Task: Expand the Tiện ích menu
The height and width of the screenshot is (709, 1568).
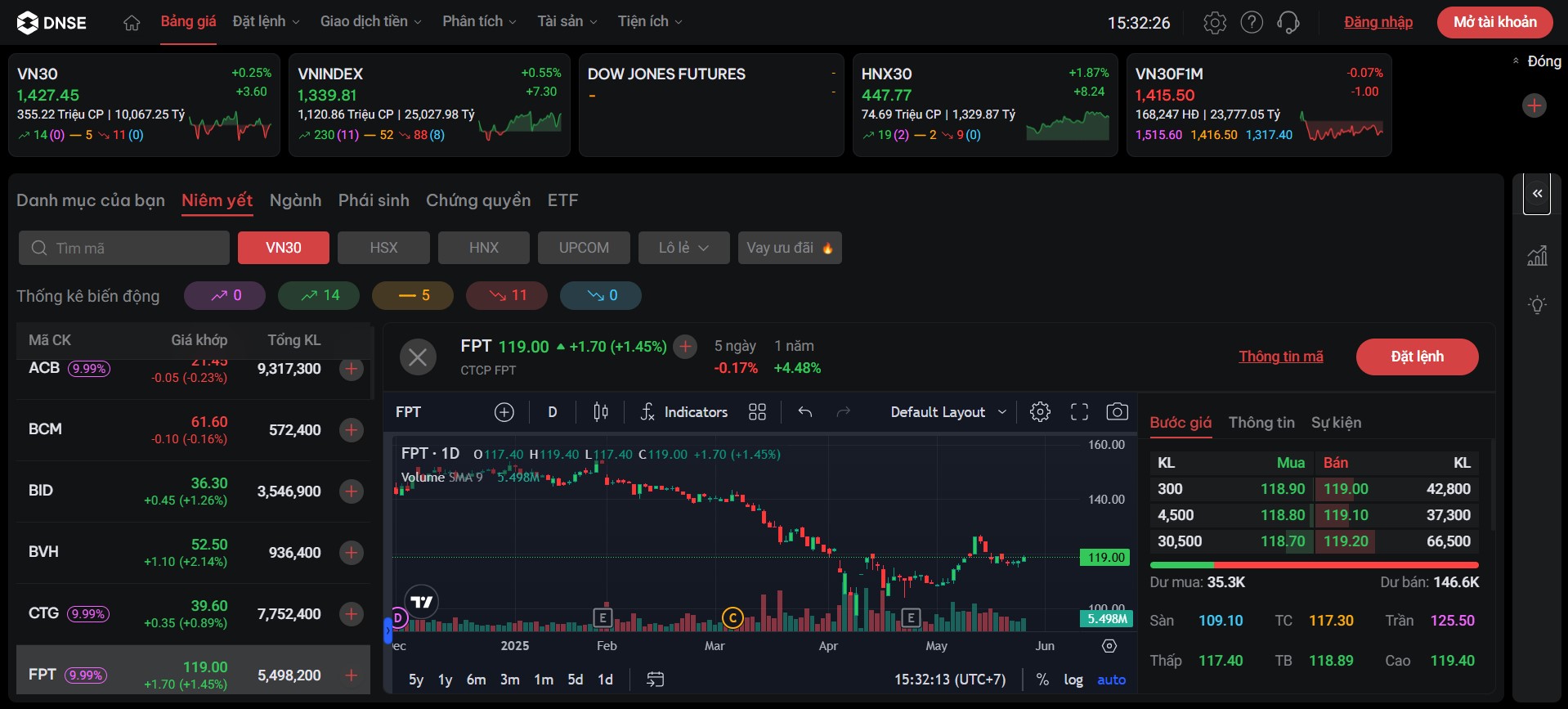Action: click(650, 22)
